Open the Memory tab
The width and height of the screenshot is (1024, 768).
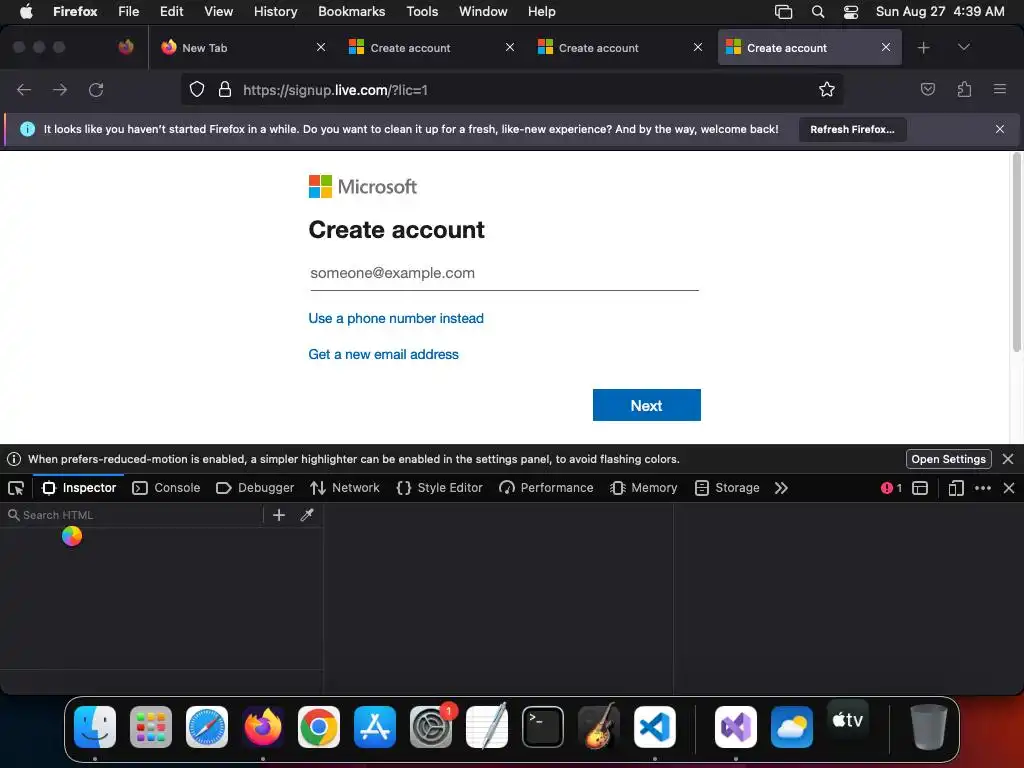tap(643, 488)
